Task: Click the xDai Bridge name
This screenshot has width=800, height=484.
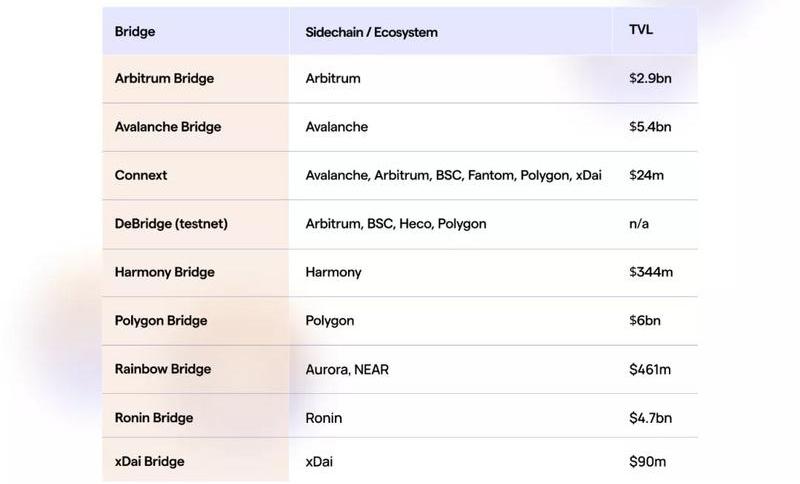Action: 149,462
